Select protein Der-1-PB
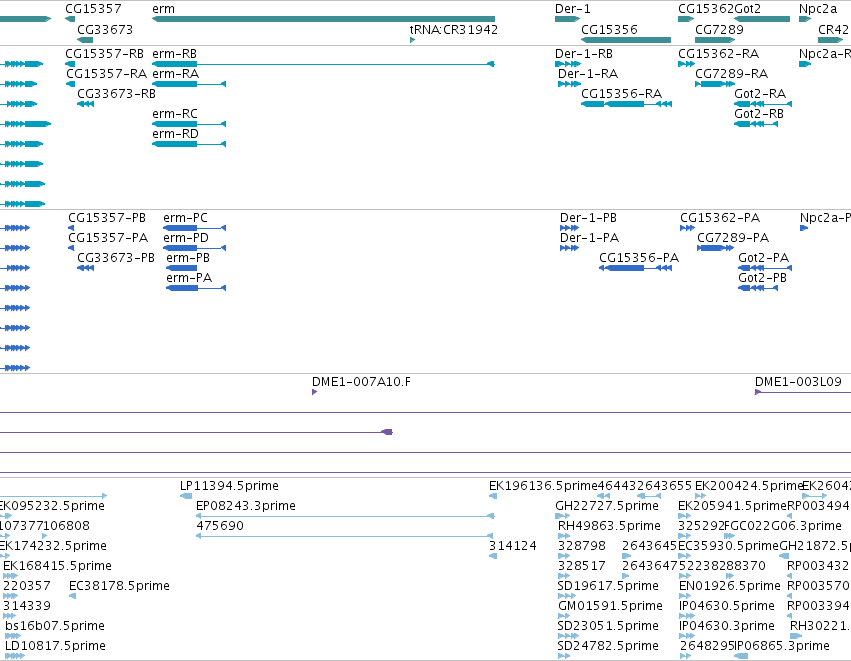This screenshot has width=851, height=661. pos(588,218)
